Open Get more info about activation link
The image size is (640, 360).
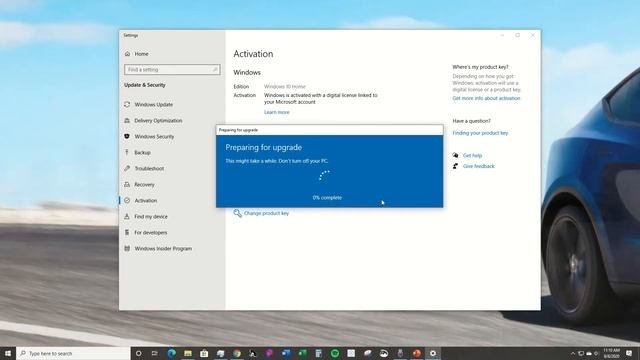pyautogui.click(x=486, y=98)
